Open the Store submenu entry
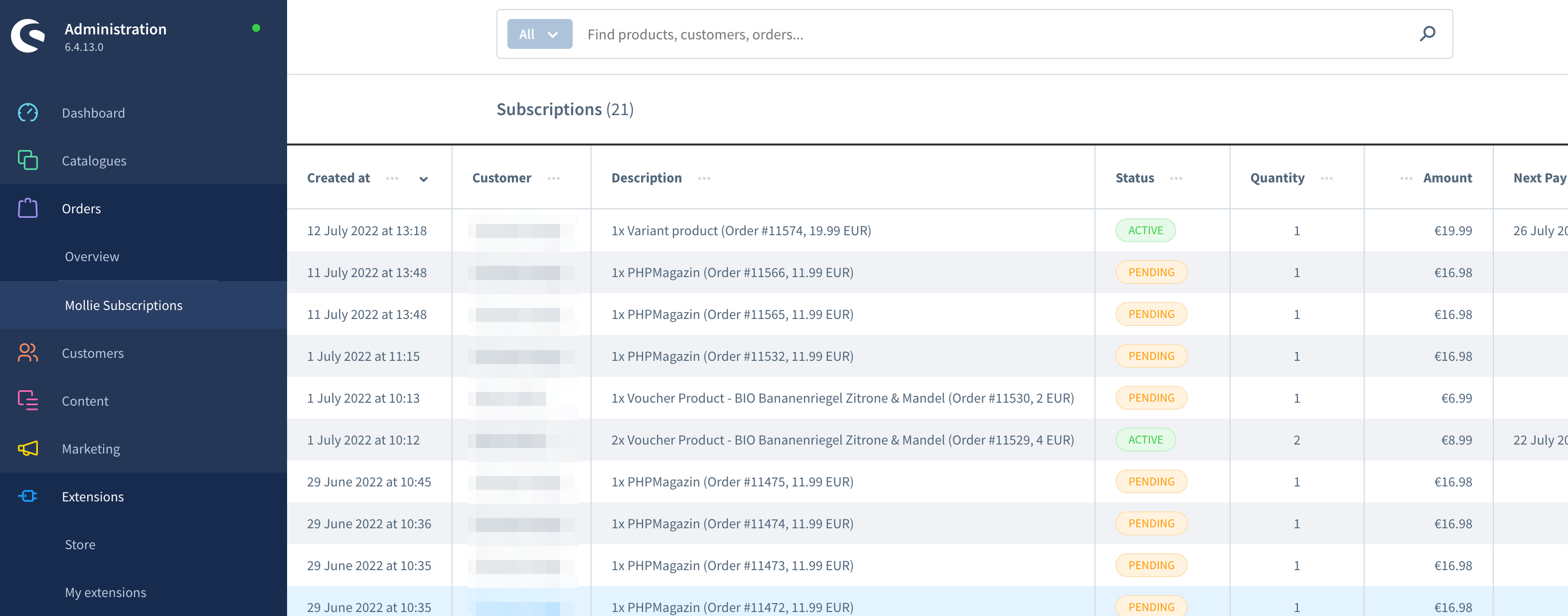 pyautogui.click(x=80, y=544)
